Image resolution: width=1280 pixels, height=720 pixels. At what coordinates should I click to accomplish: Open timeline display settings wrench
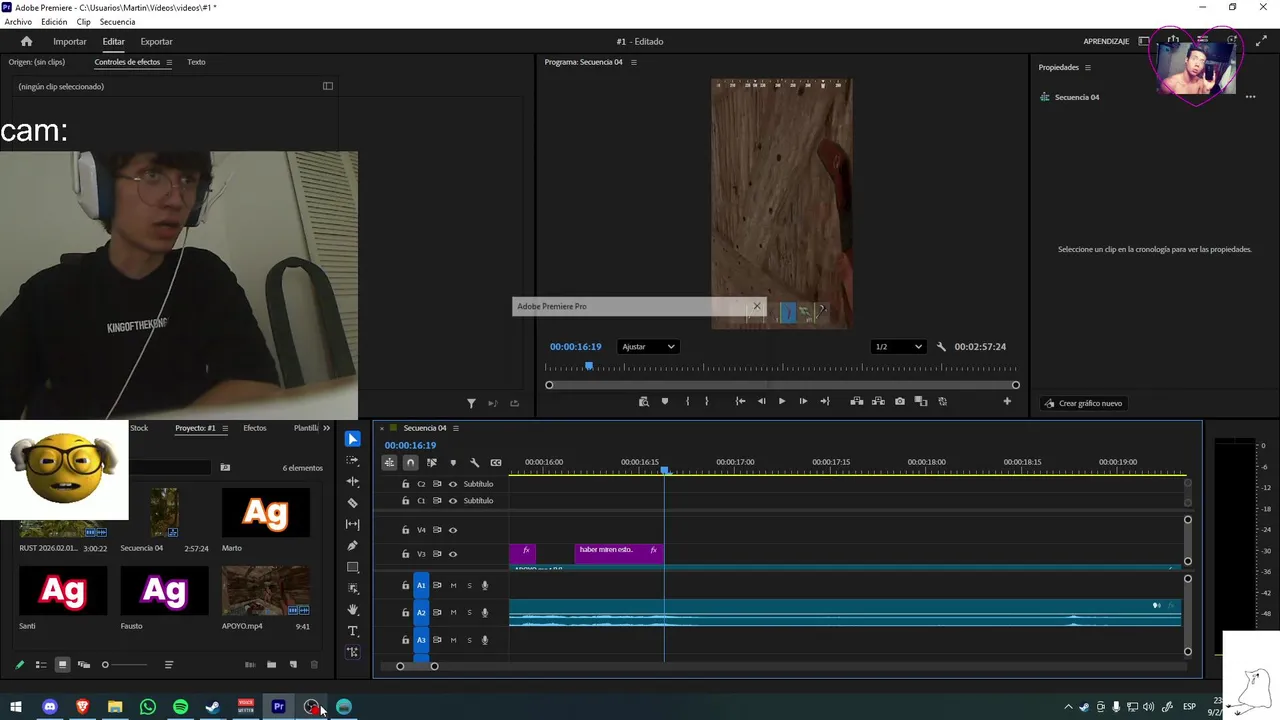474,463
